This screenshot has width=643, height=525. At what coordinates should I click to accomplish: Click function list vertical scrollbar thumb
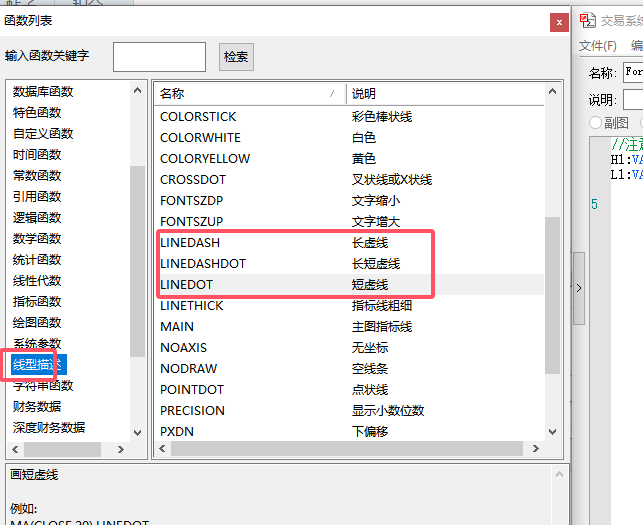552,295
